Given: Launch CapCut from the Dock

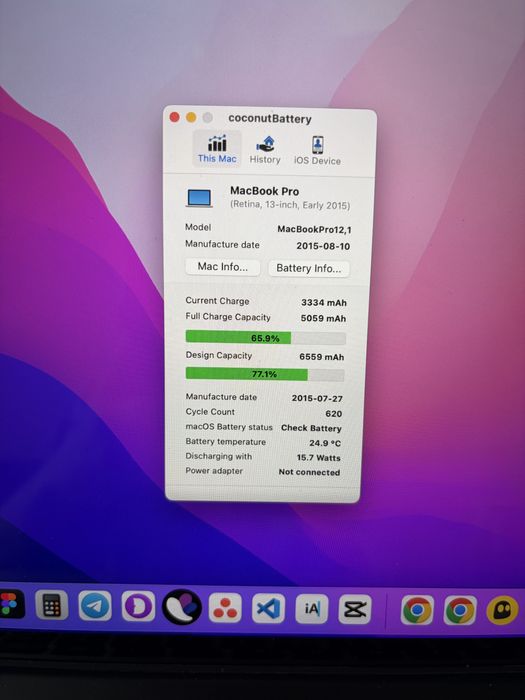Looking at the screenshot, I should click(355, 609).
